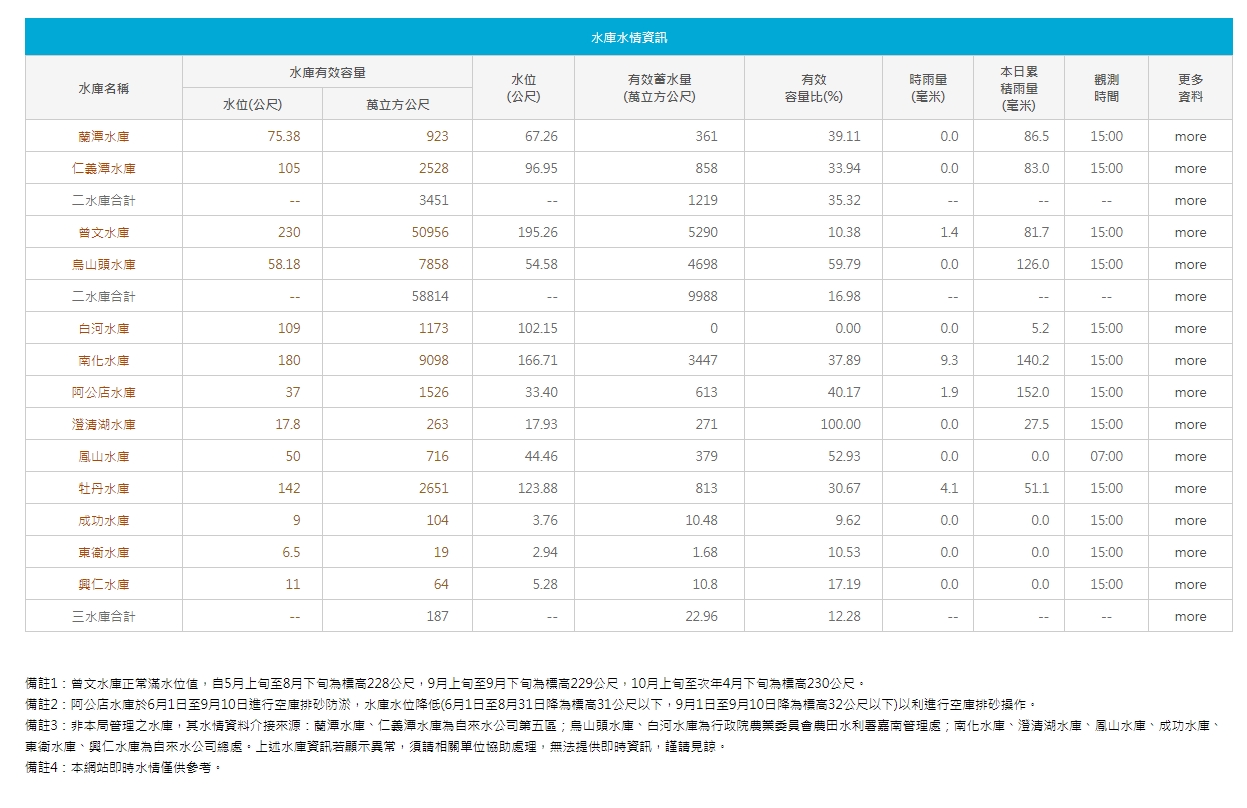Screen dimensions: 1247x808
Task: Click the 仁義潭水庫 name link
Action: pos(104,169)
